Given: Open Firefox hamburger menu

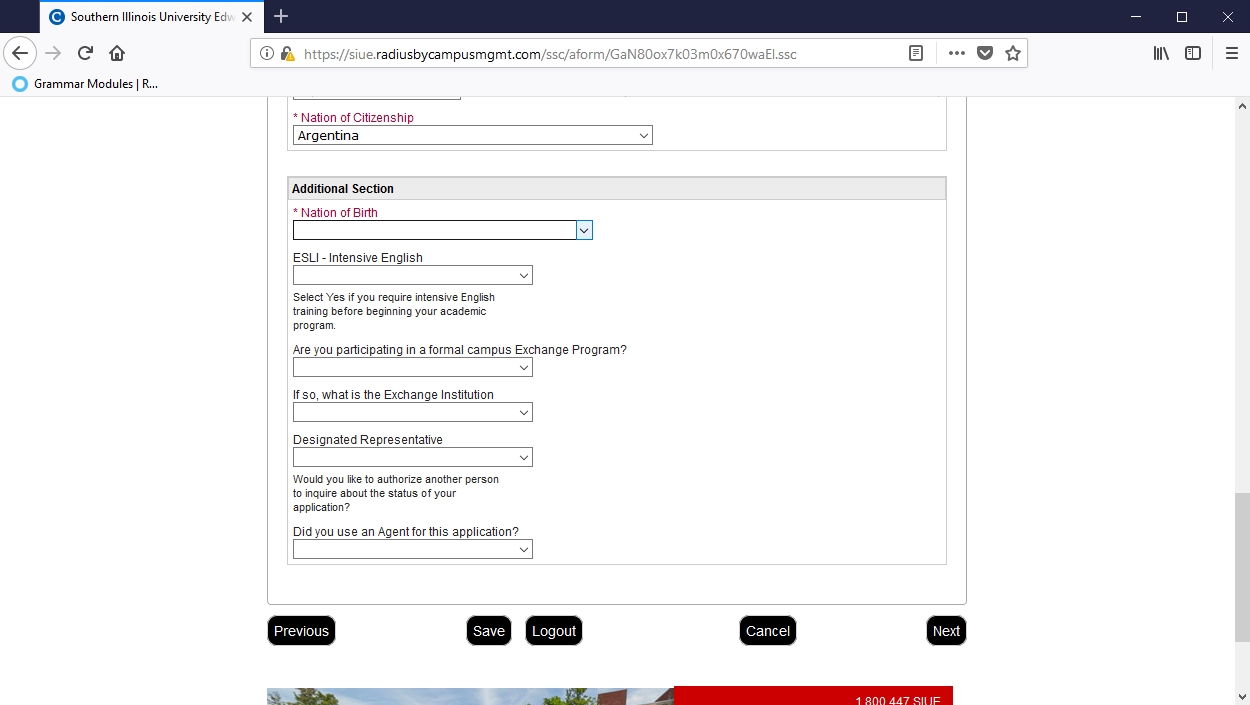Looking at the screenshot, I should coord(1231,54).
